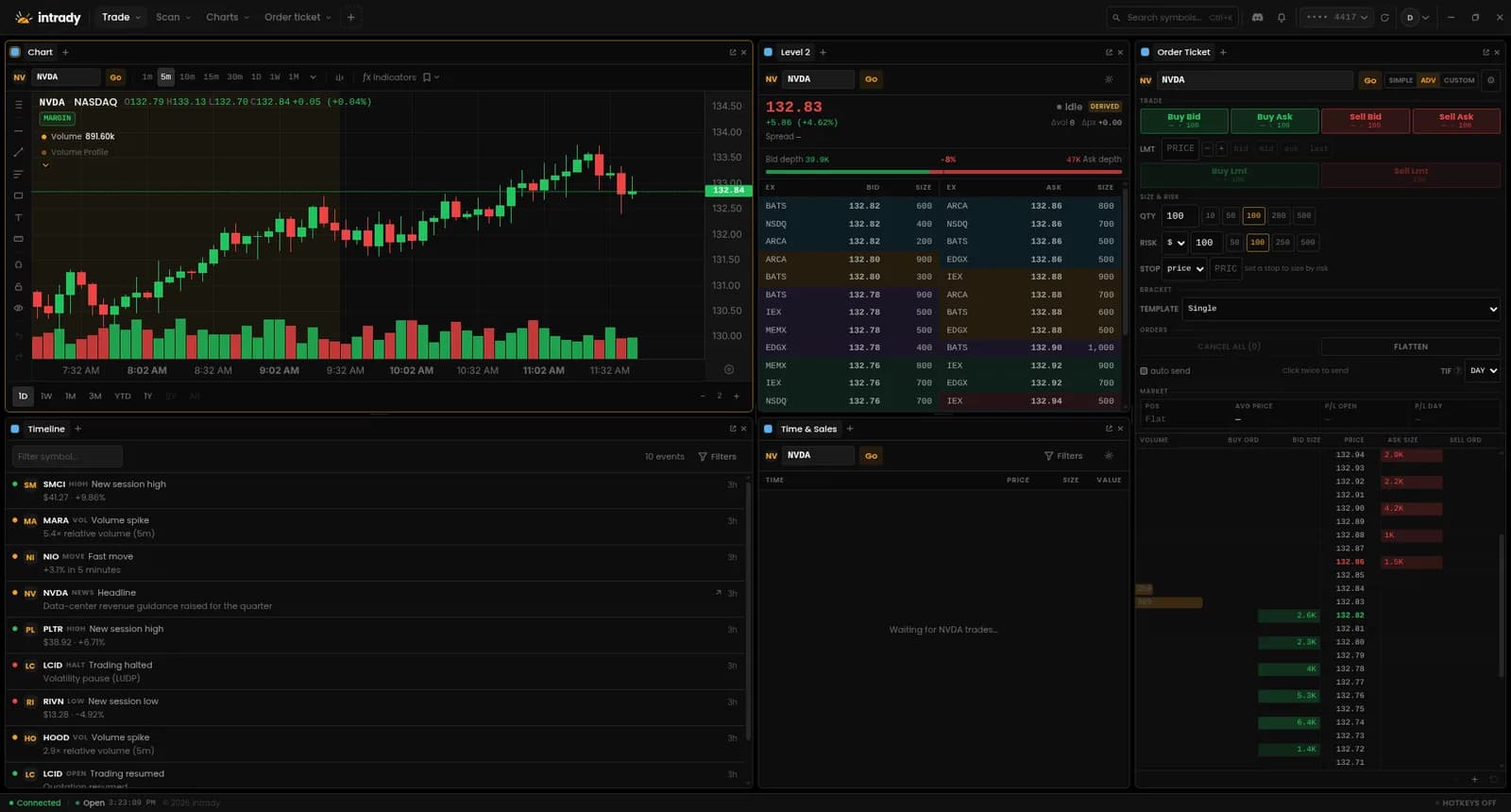The width and height of the screenshot is (1511, 812).
Task: Open chart hamburger menu icon
Action: point(18,105)
